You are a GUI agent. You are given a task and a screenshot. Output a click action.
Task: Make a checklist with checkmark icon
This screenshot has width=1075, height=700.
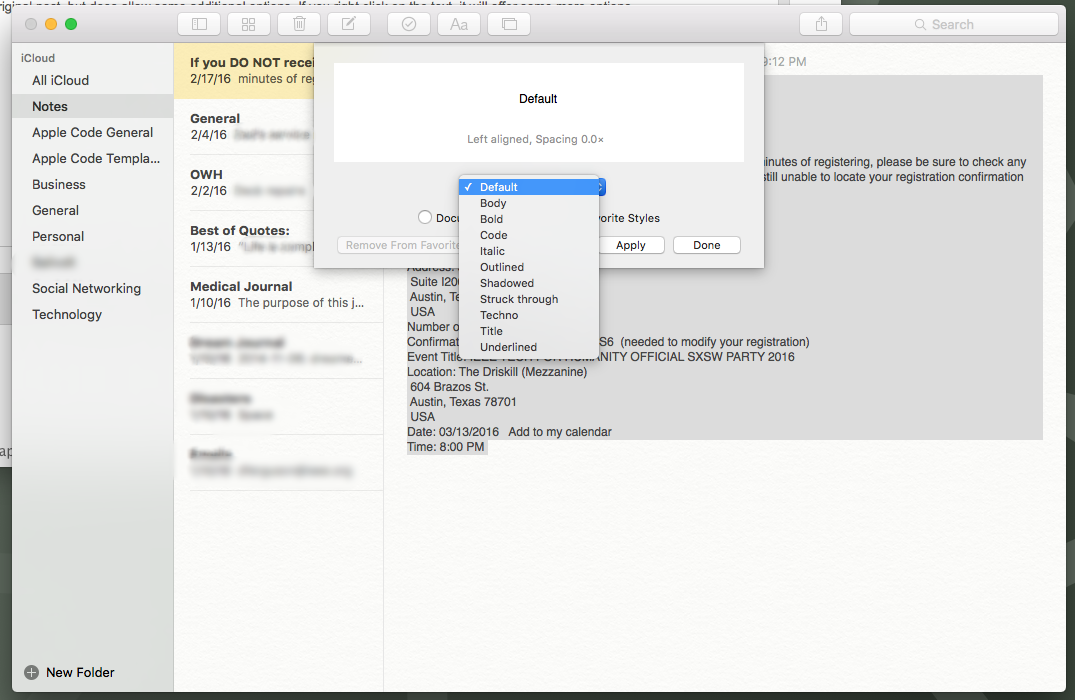(409, 24)
